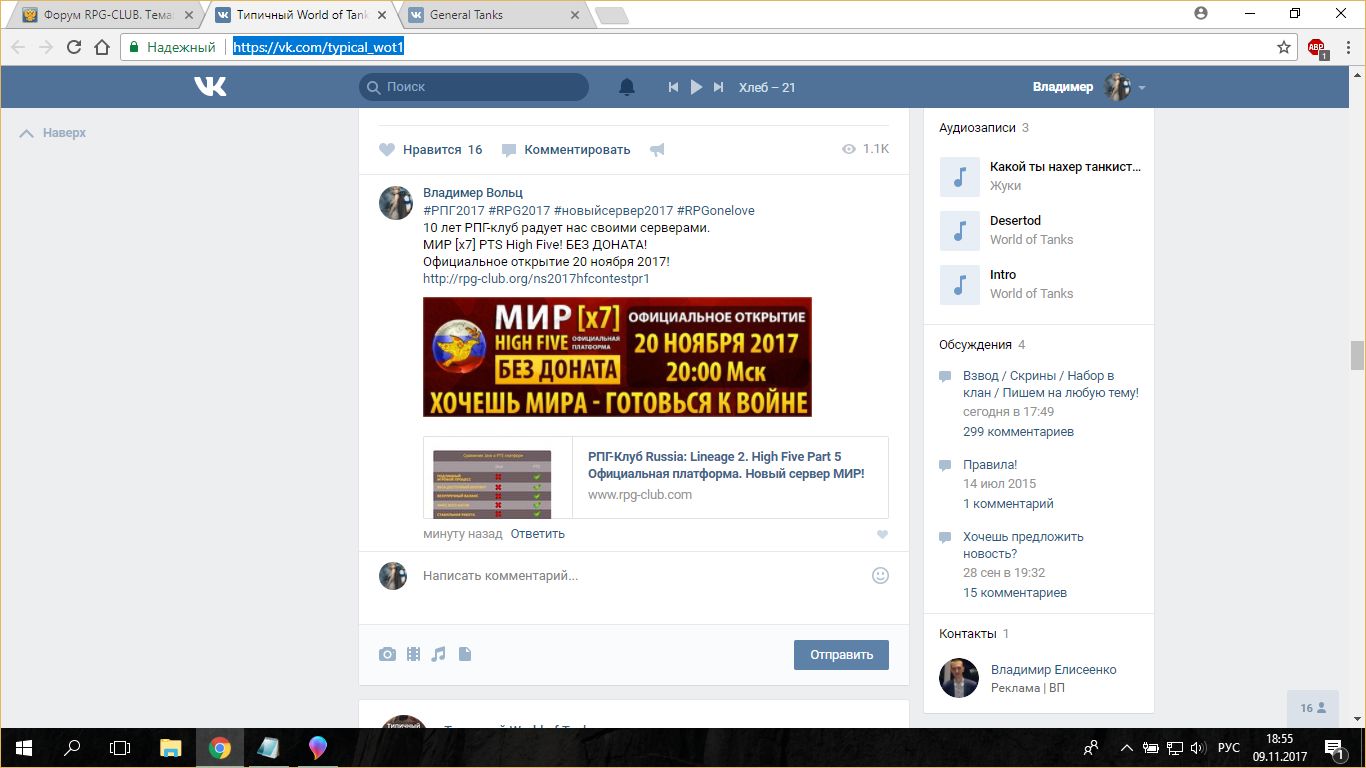Expand the Владимер account menu arrow
This screenshot has height=768, width=1366.
[x=1141, y=88]
